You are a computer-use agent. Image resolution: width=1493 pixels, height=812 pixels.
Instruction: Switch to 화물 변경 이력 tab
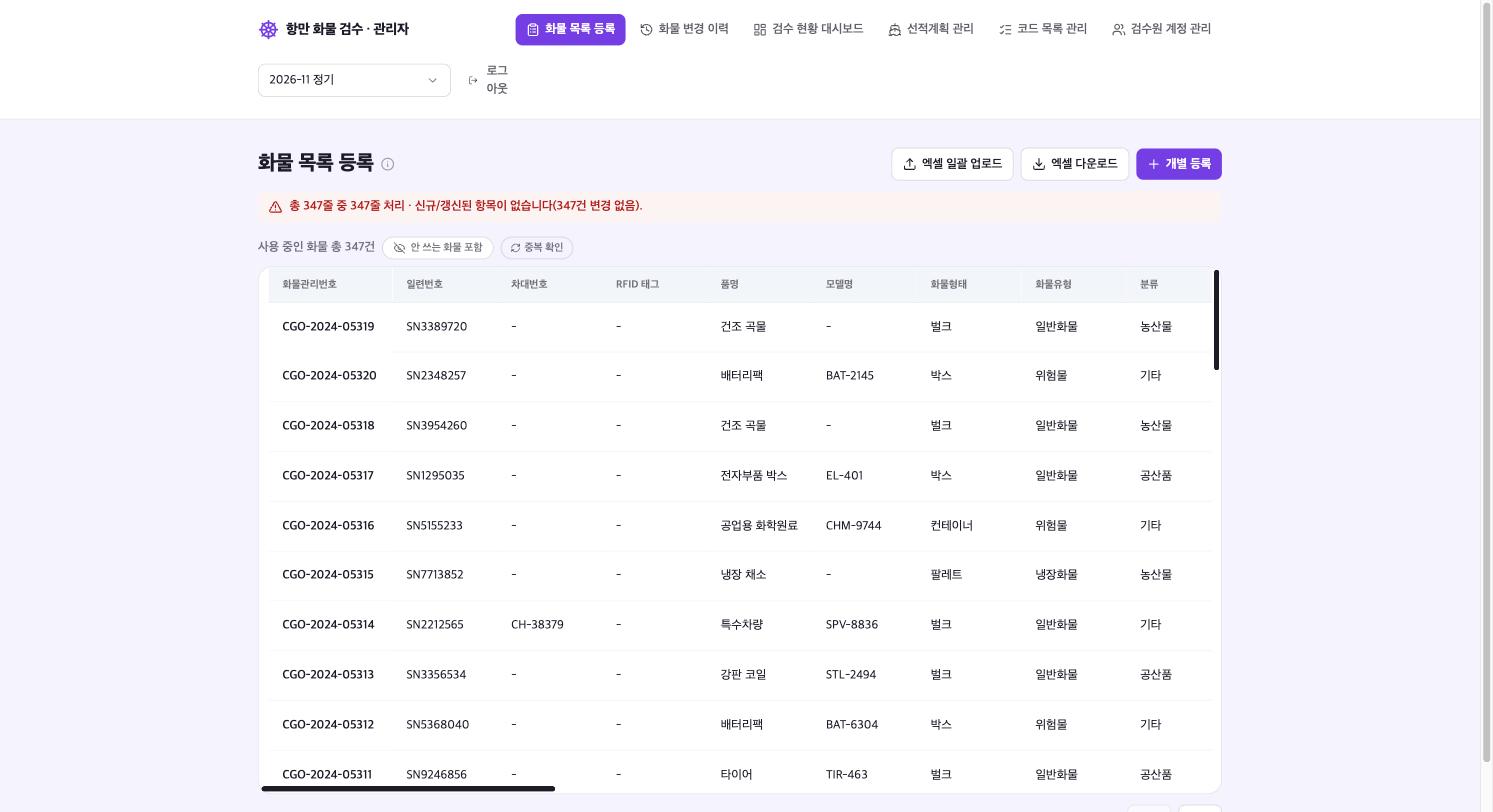(x=684, y=29)
